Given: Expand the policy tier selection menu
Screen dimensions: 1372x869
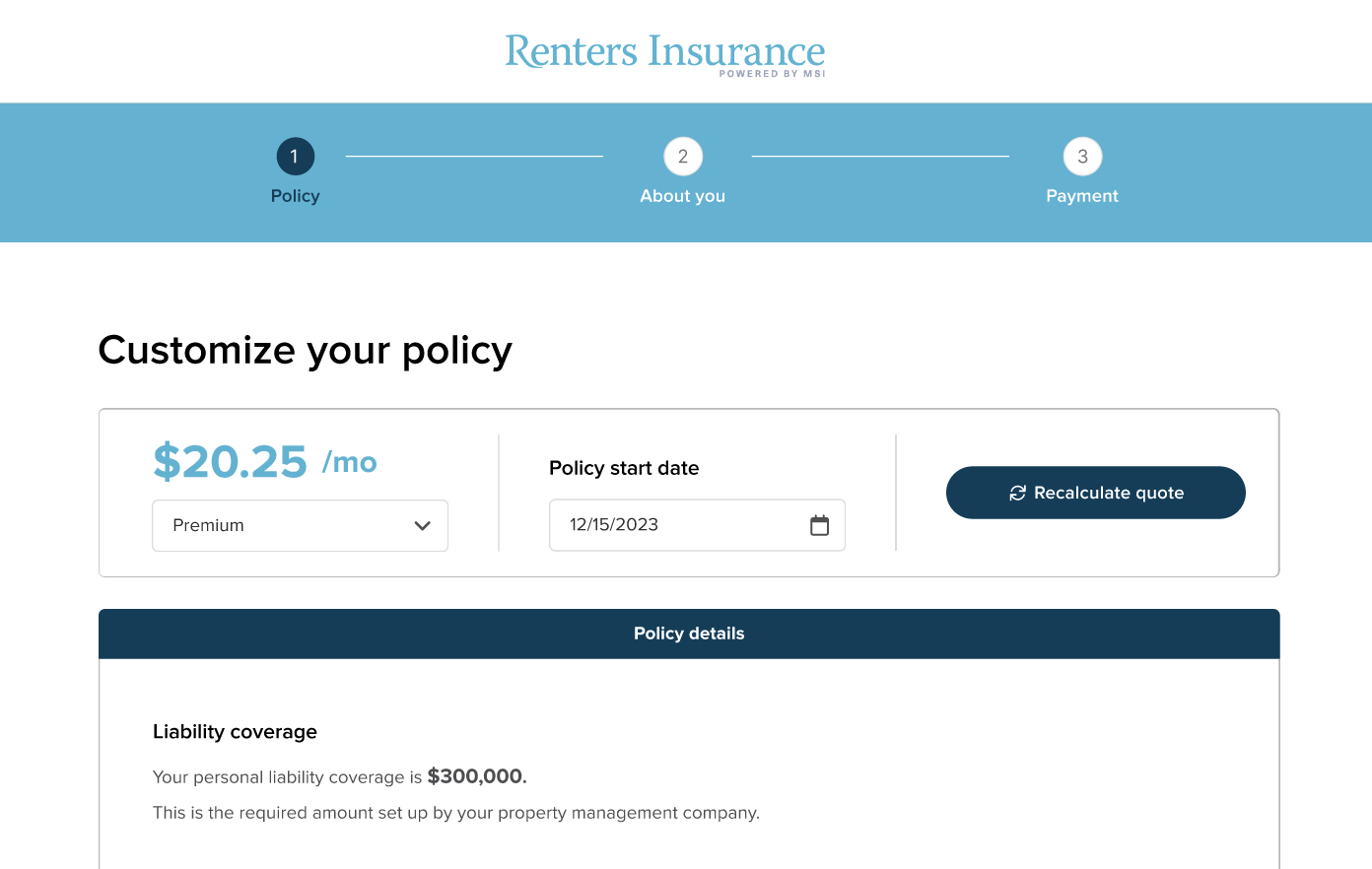Looking at the screenshot, I should pyautogui.click(x=300, y=525).
